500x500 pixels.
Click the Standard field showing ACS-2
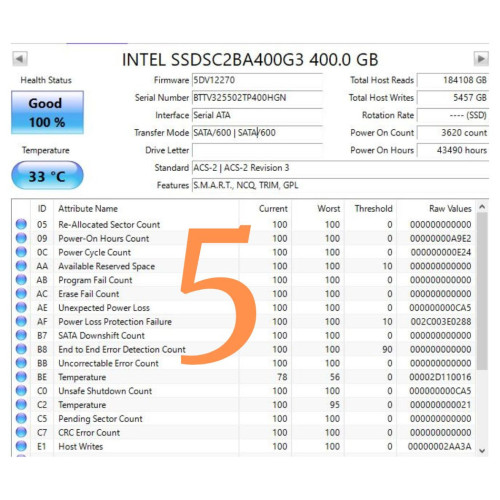click(x=340, y=168)
